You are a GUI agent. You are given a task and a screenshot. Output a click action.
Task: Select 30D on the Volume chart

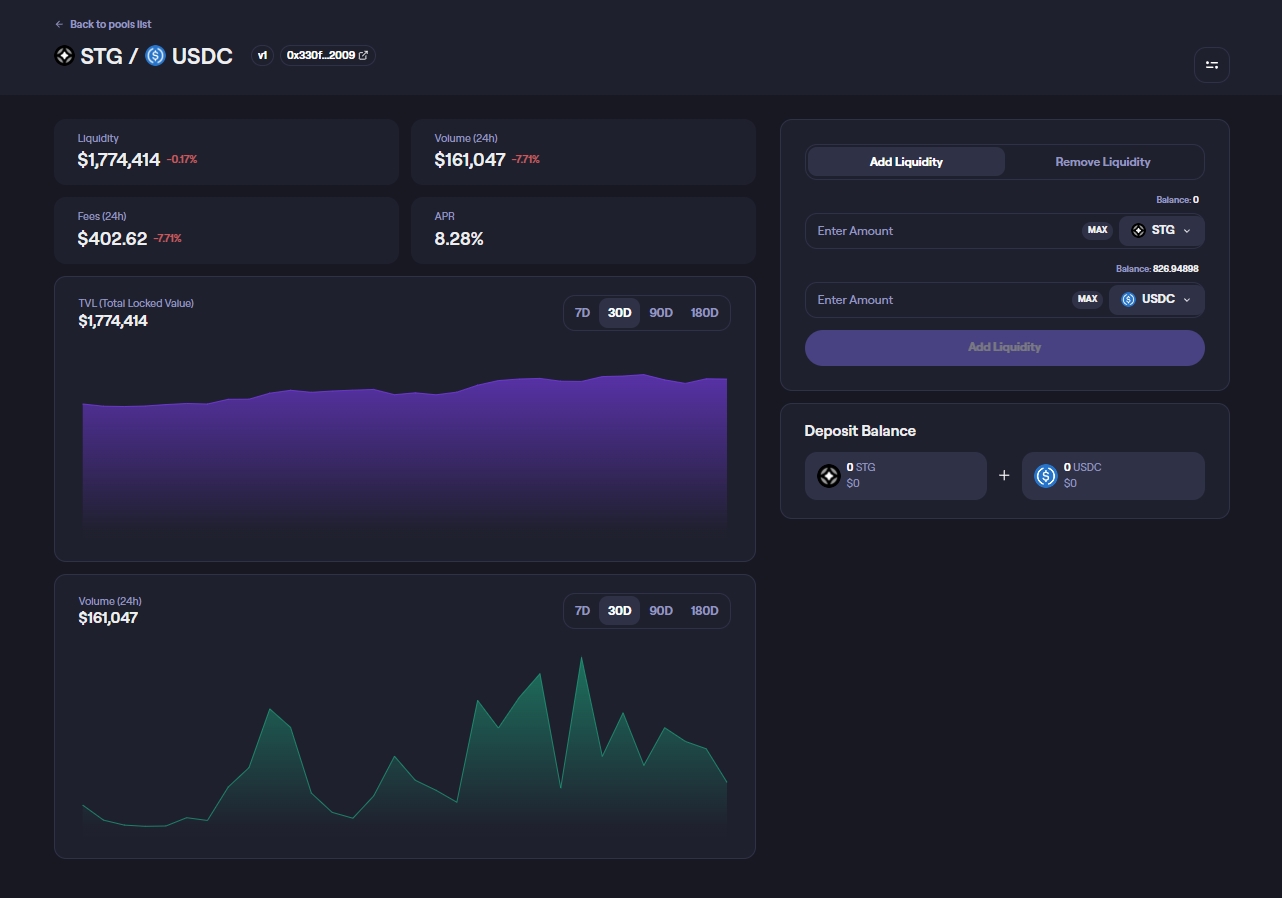pos(619,611)
